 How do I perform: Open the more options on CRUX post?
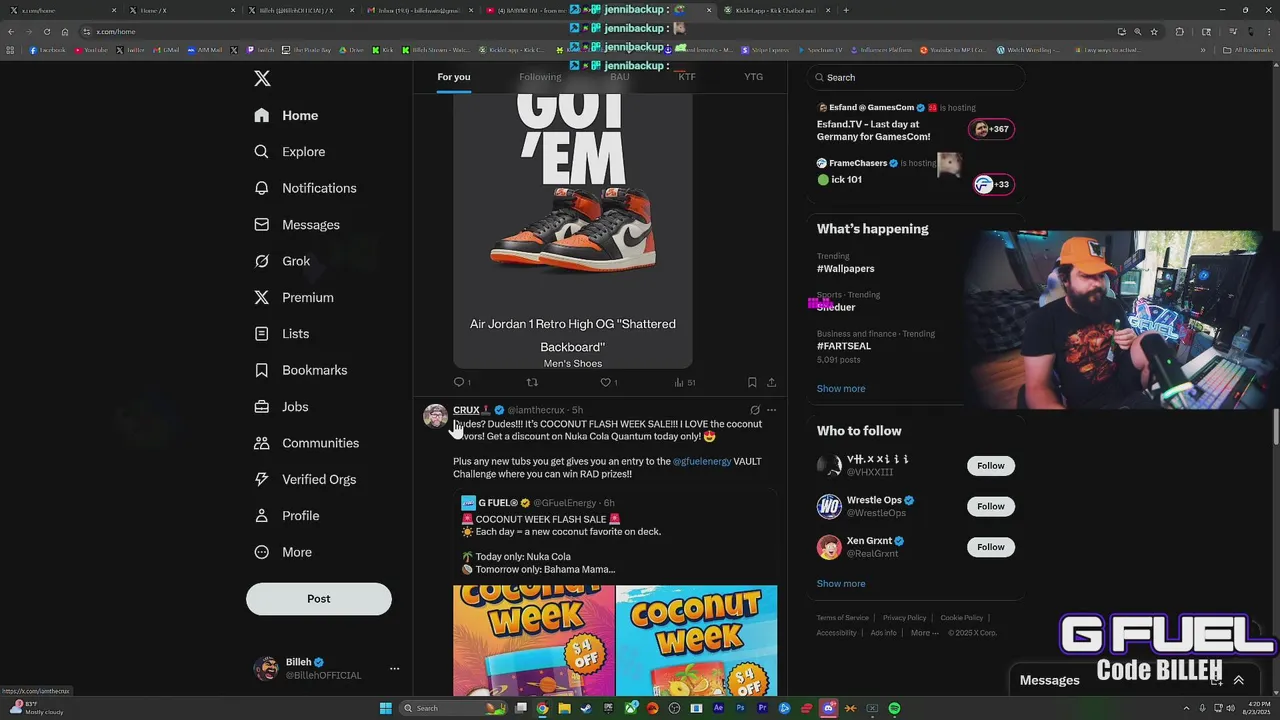pyautogui.click(x=771, y=410)
